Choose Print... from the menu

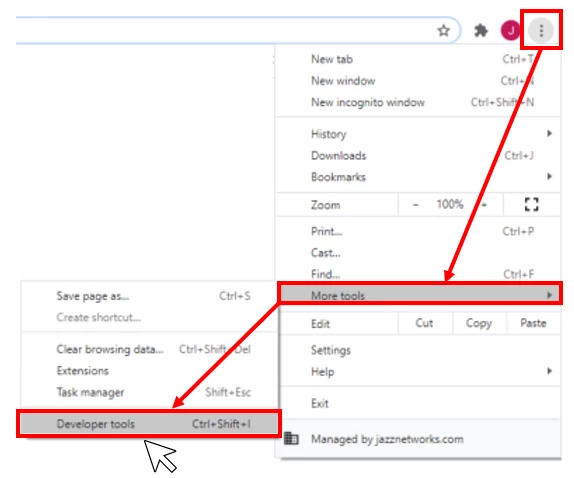click(x=418, y=231)
